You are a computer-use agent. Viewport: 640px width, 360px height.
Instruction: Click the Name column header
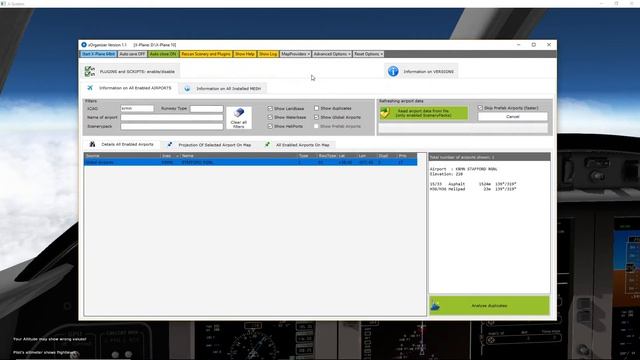[x=239, y=156]
